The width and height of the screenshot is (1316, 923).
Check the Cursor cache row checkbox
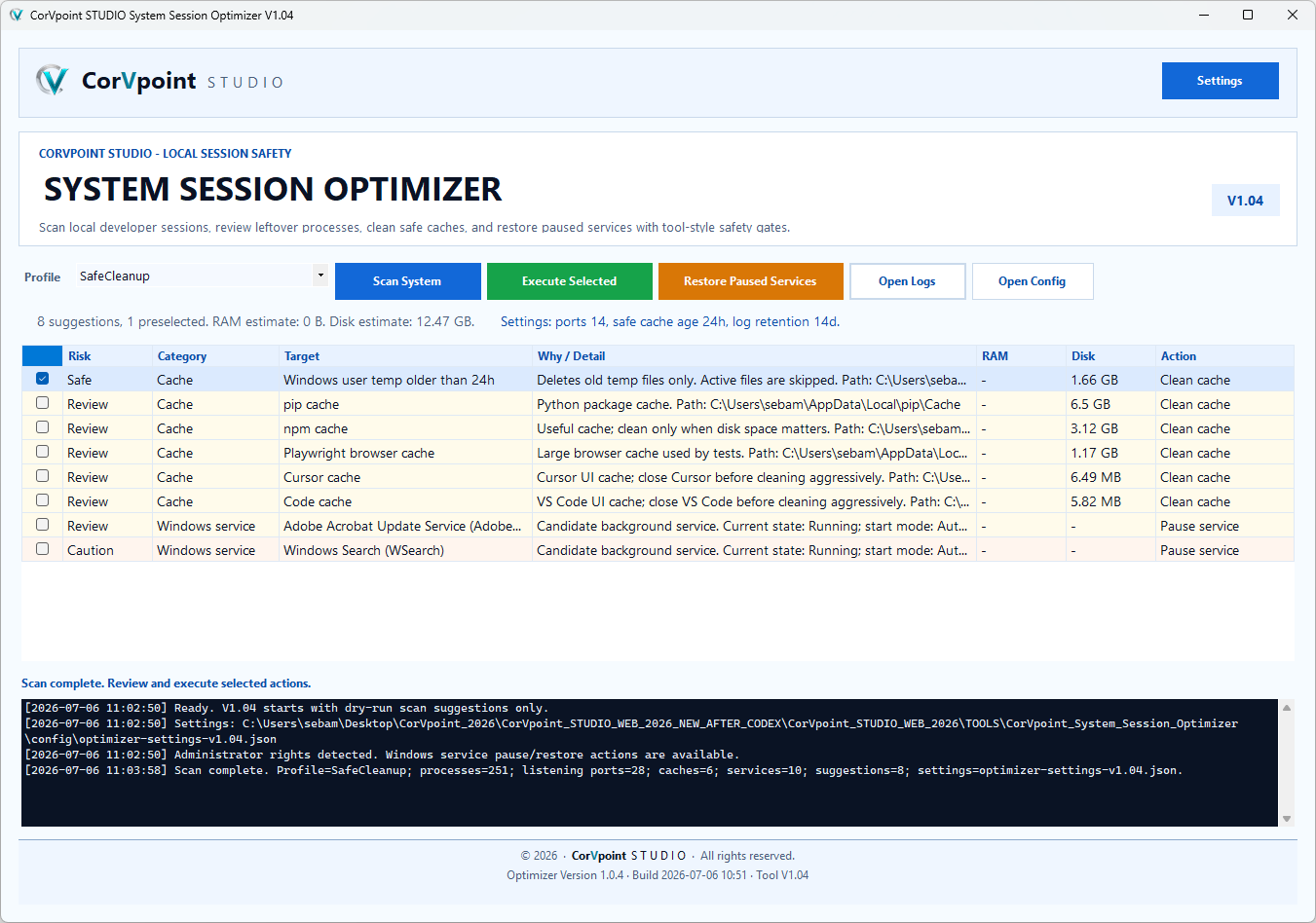[42, 476]
